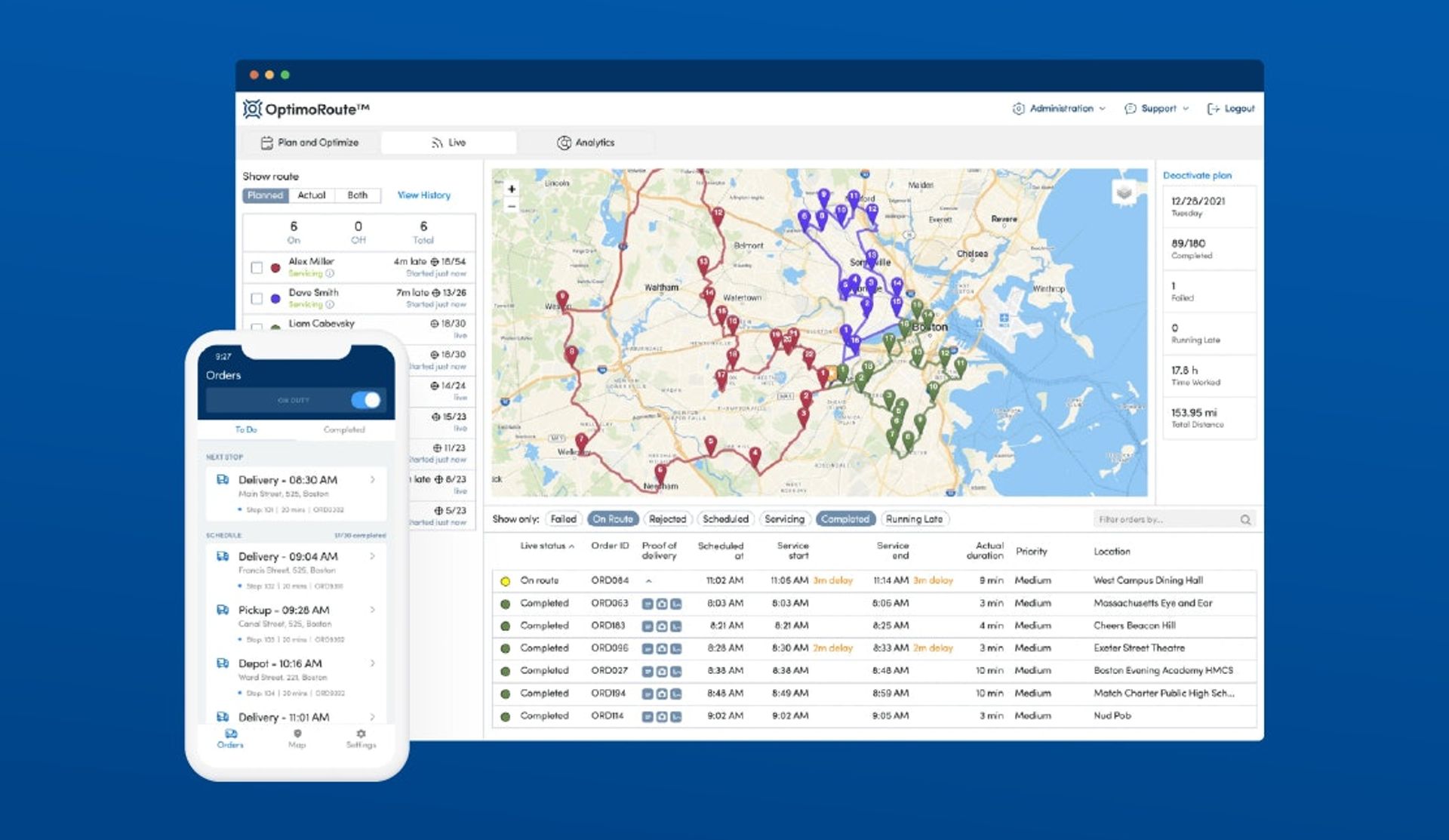Screen dimensions: 1449x840
Task: Switch to the Analytics tab
Action: point(586,143)
